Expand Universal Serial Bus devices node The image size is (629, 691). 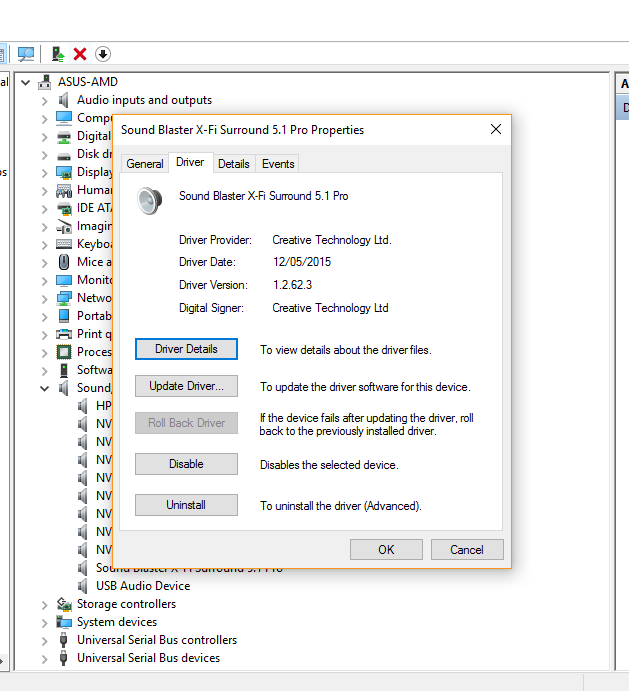coord(45,659)
